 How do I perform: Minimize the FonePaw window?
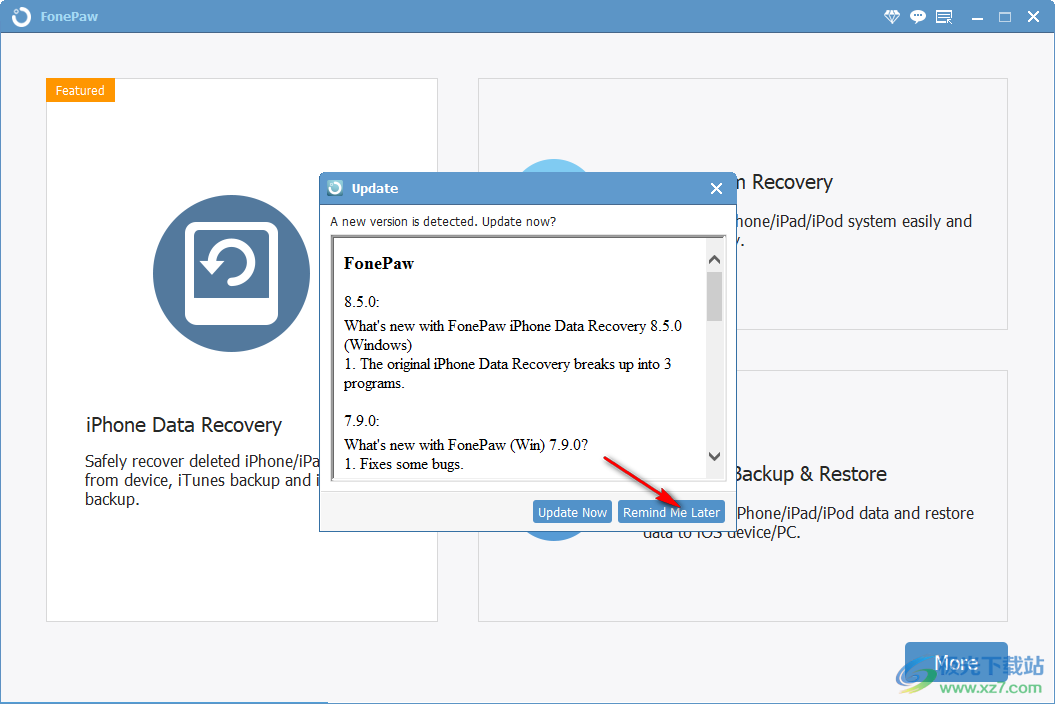[x=976, y=16]
